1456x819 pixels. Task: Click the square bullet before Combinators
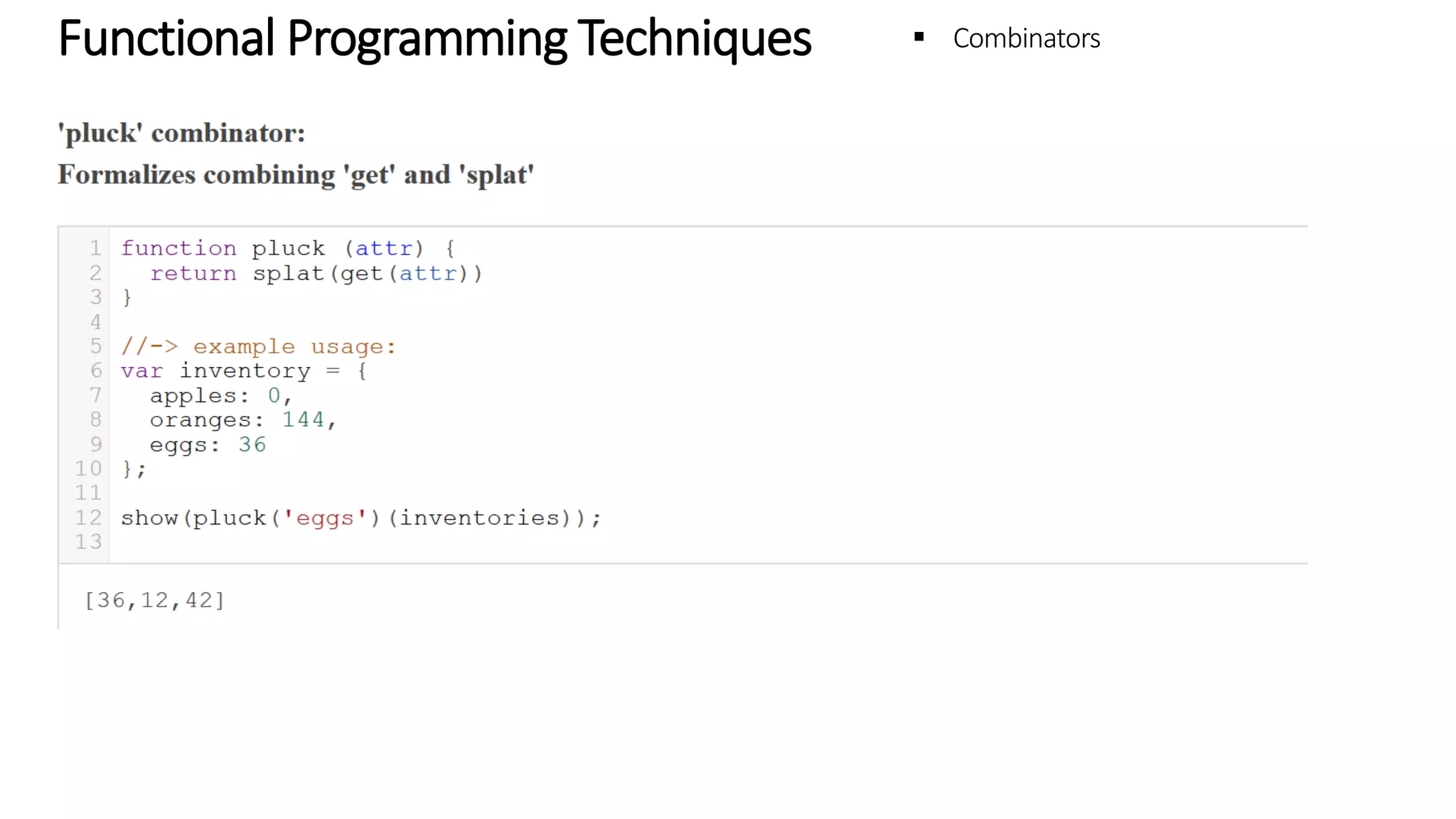tap(919, 37)
